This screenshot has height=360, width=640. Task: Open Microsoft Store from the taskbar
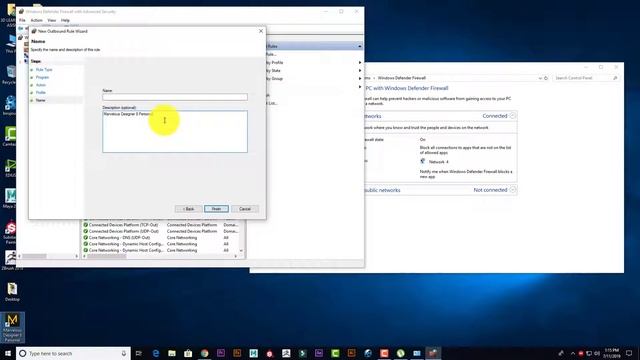coord(188,353)
